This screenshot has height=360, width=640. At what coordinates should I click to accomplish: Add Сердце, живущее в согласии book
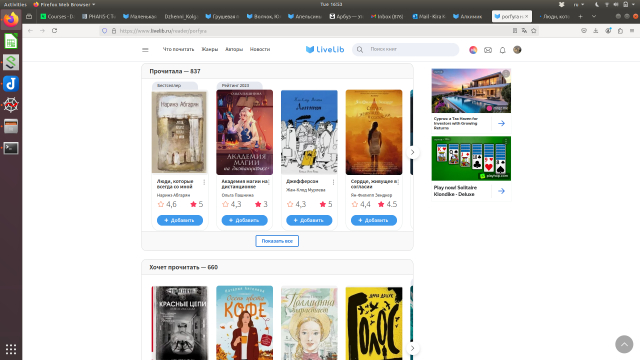click(x=374, y=220)
